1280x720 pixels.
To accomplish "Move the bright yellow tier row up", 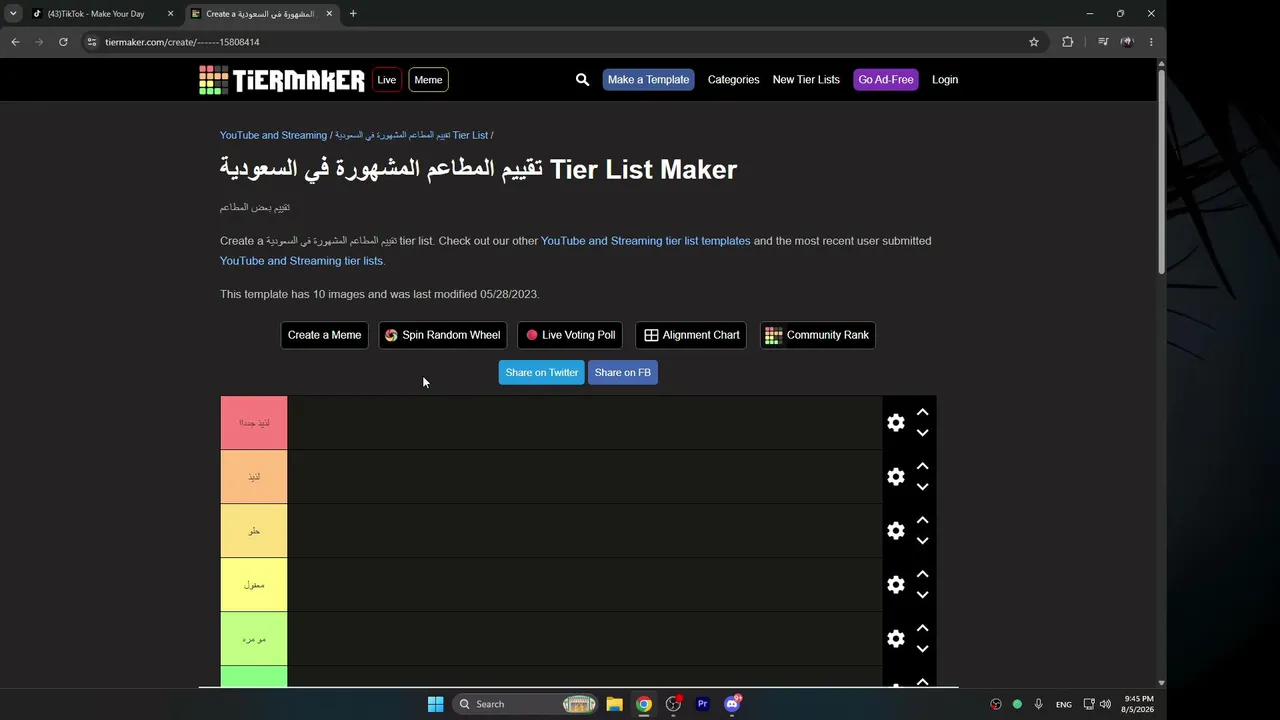I will (923, 574).
